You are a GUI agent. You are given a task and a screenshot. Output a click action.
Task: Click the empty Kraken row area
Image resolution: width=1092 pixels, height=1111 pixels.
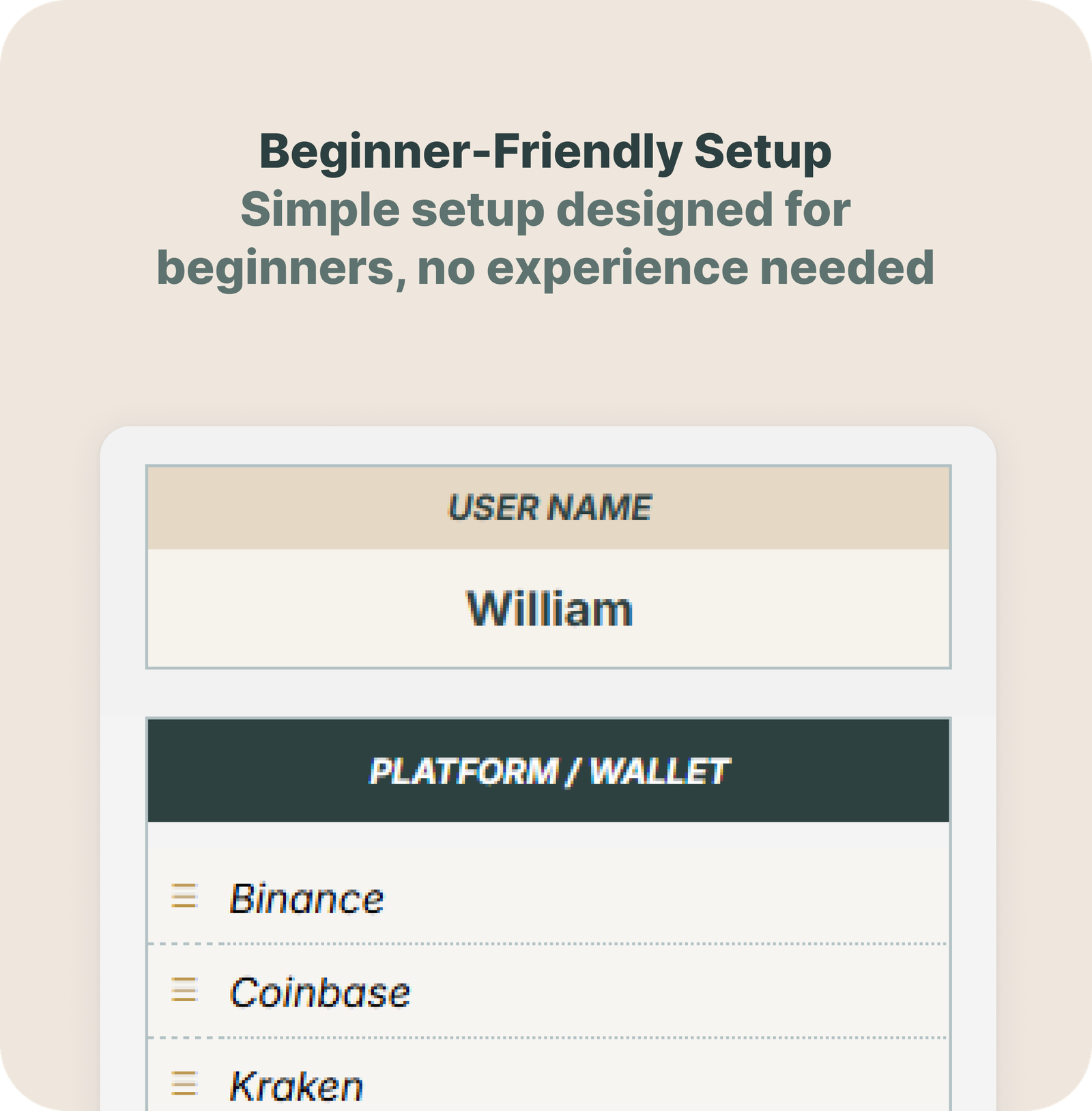coord(655,1085)
